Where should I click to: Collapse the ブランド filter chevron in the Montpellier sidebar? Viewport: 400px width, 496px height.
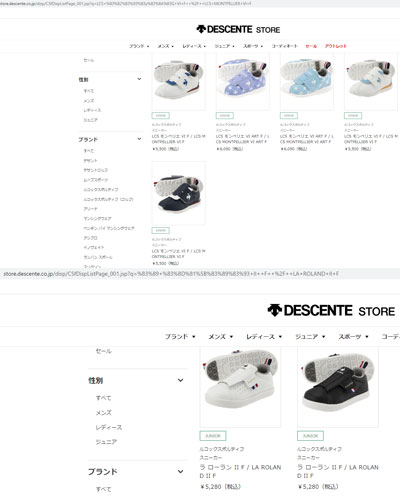[x=139, y=139]
